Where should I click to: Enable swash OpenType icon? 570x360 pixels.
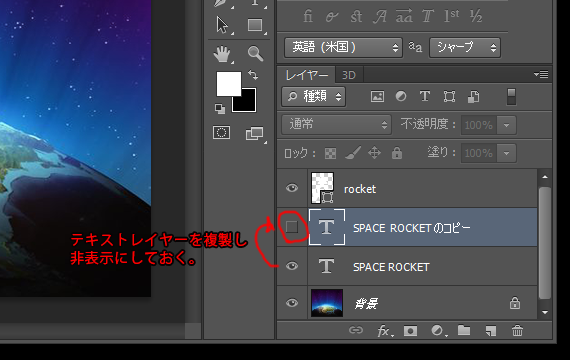pyautogui.click(x=380, y=17)
